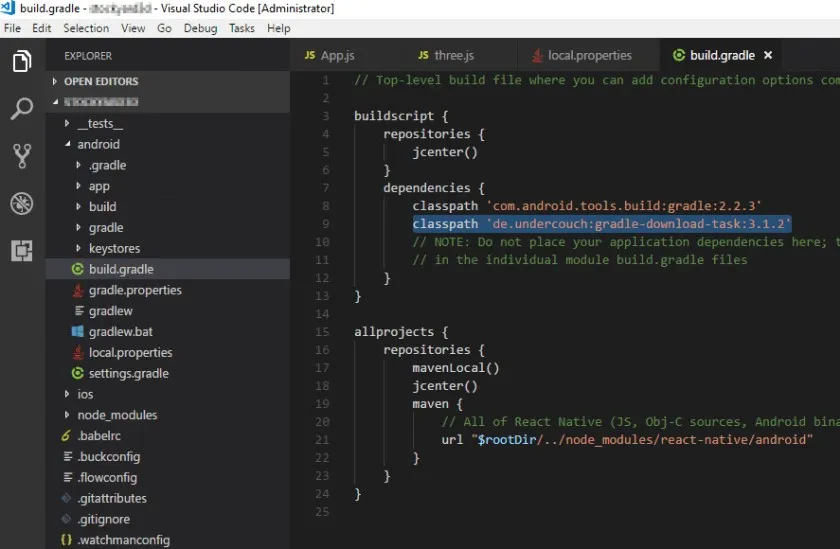
Task: Switch to the local.properties tab
Action: point(589,55)
